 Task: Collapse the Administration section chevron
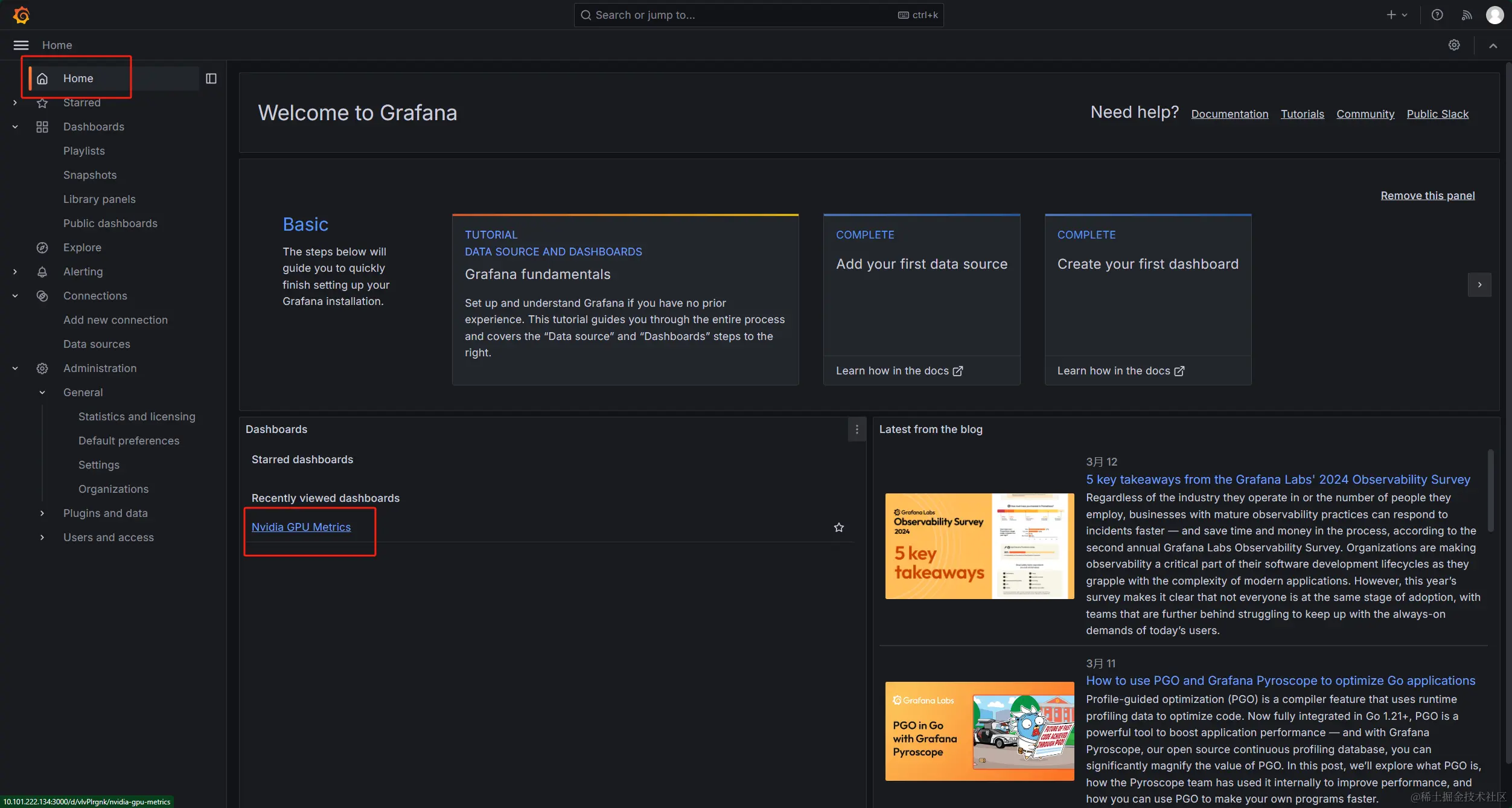pos(15,368)
